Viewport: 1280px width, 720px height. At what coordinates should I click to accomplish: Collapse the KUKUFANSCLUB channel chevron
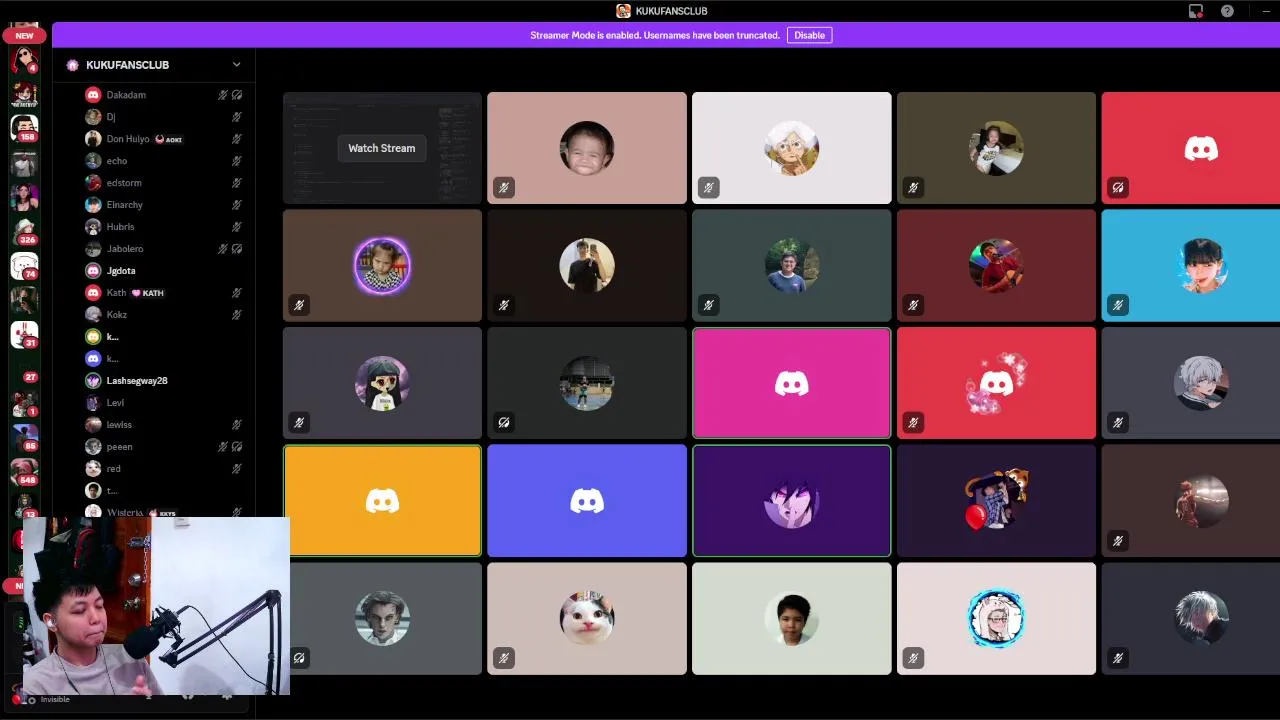tap(236, 65)
